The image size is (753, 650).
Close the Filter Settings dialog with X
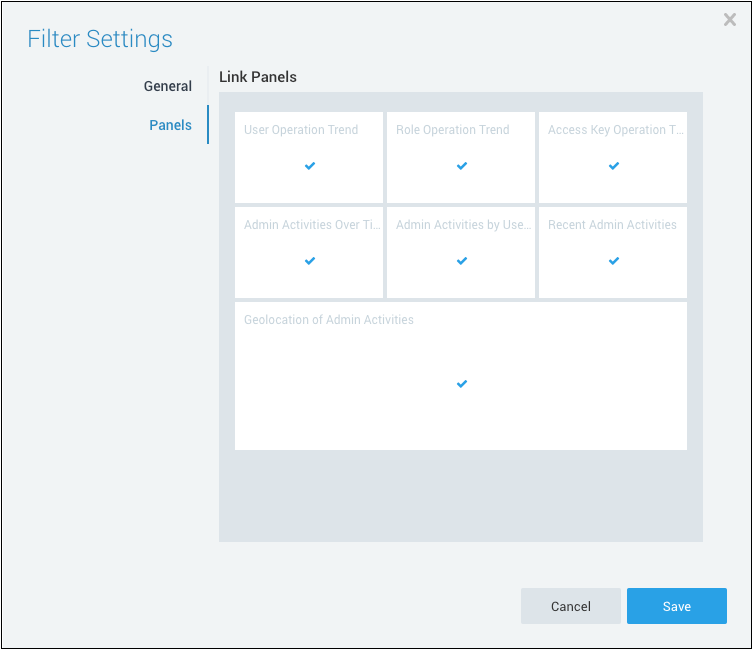pos(730,20)
